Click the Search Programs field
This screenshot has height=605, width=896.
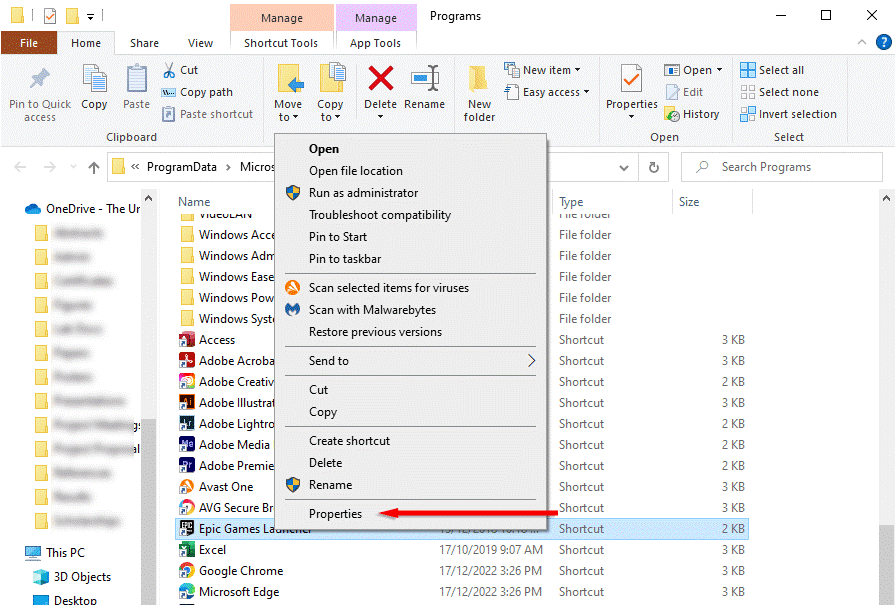[782, 167]
